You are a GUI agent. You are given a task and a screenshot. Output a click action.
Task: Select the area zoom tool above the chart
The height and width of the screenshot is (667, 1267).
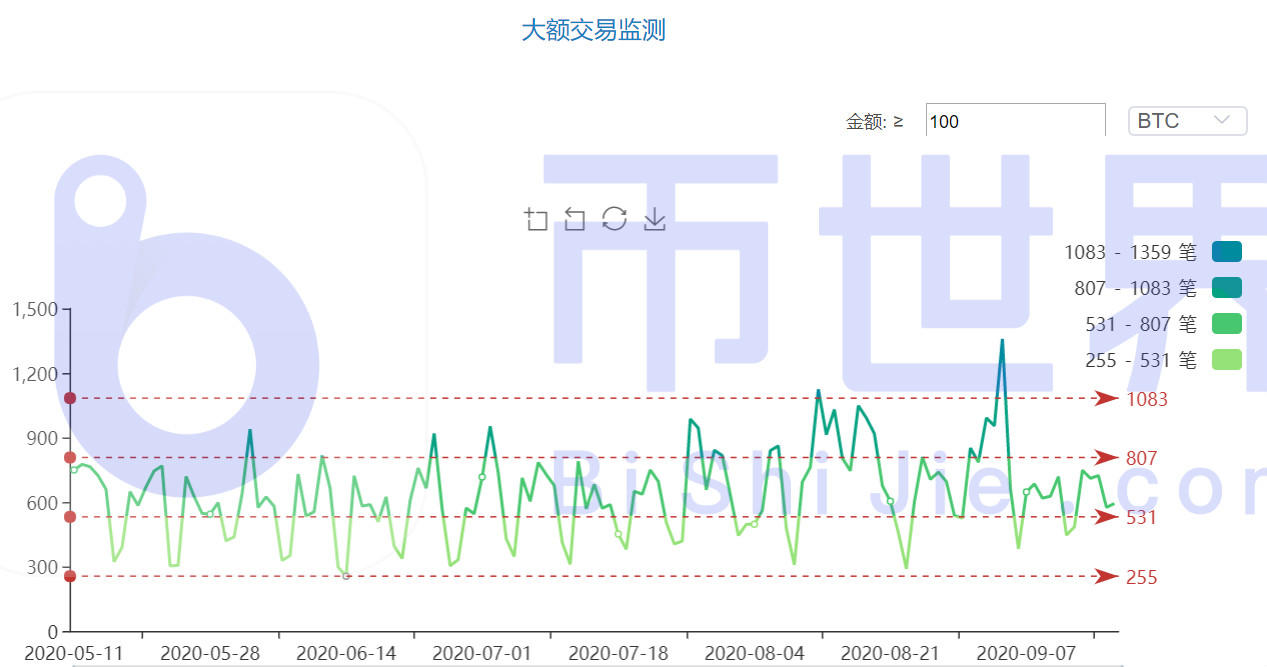point(537,219)
